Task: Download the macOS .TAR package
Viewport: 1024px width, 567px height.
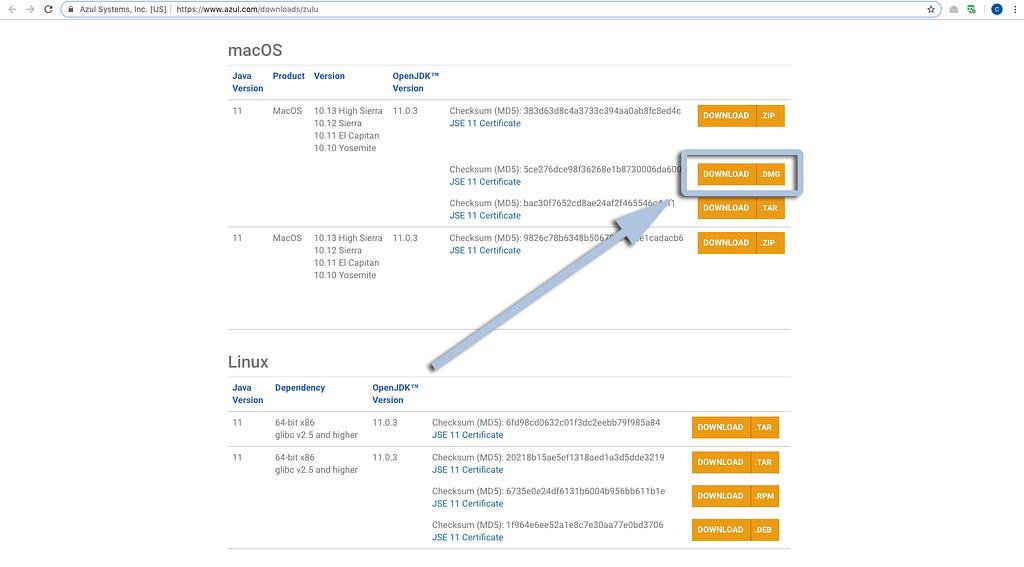Action: click(x=741, y=208)
